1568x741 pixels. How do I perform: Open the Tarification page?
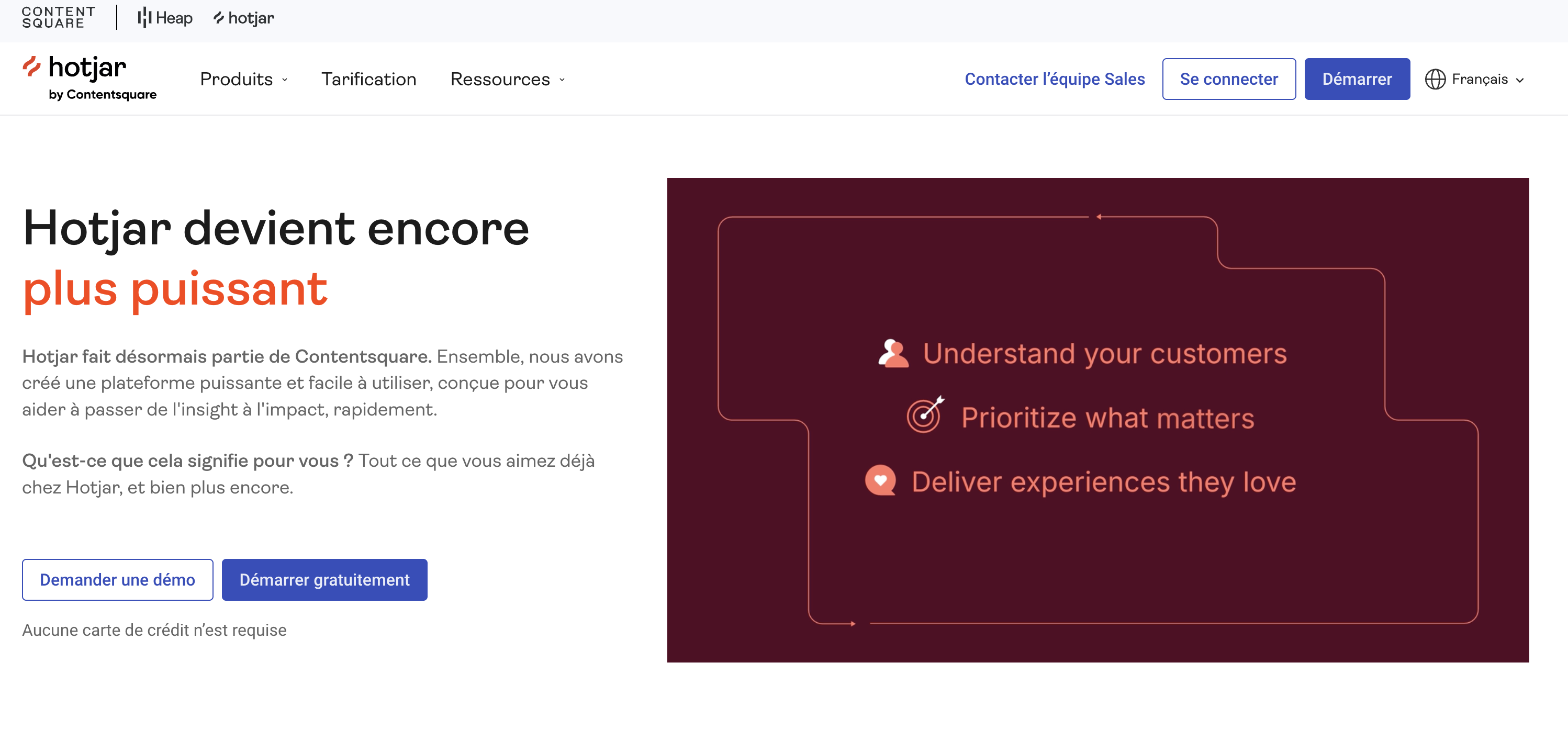369,79
